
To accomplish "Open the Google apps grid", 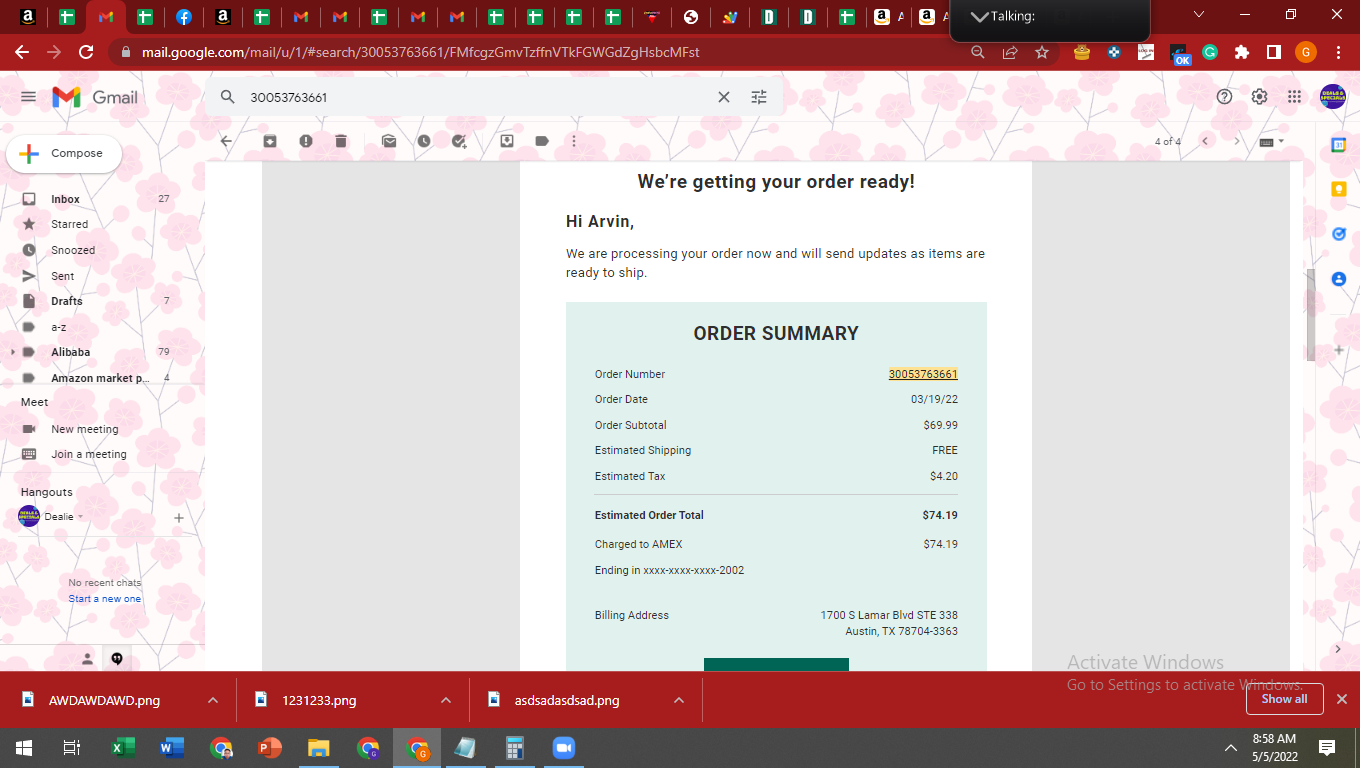I will [1294, 97].
